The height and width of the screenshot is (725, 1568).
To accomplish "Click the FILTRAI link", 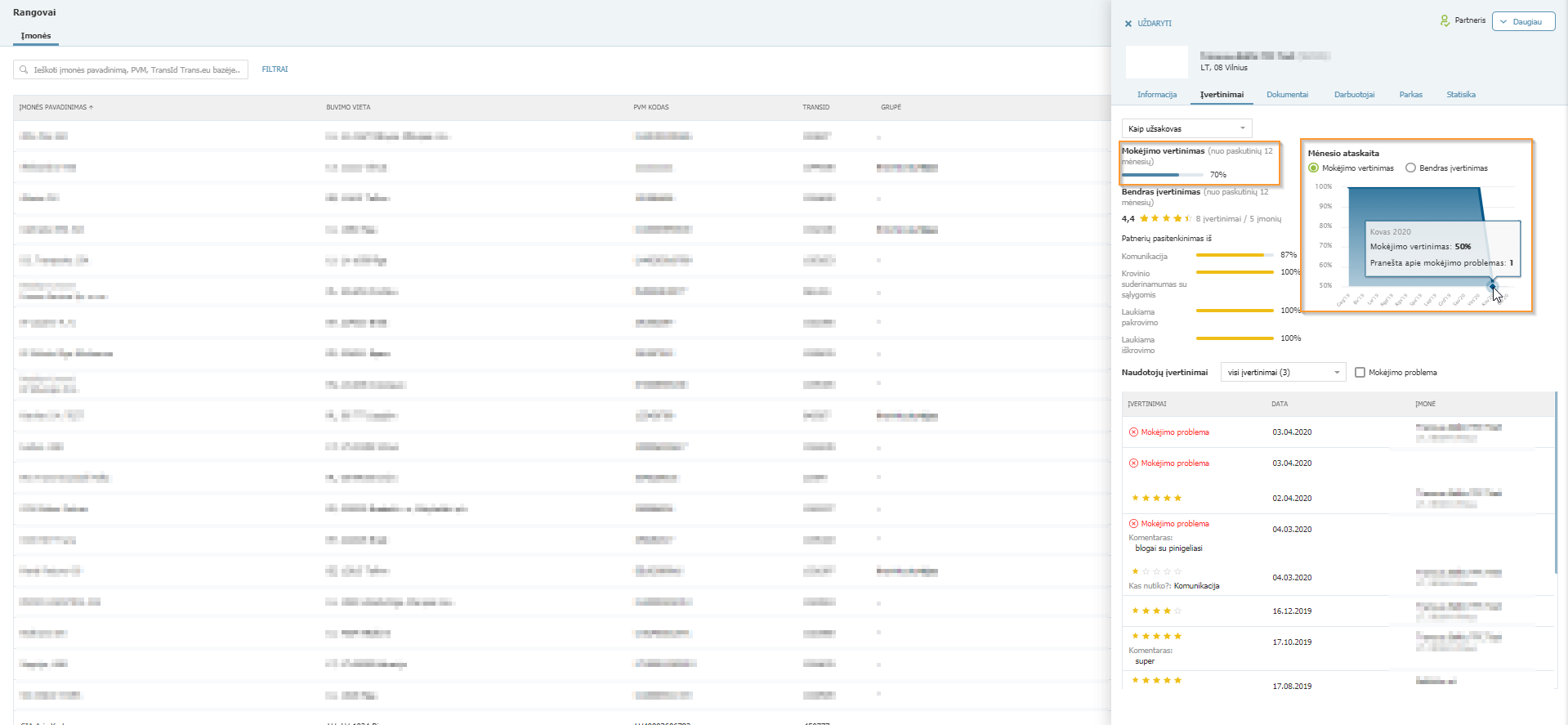I will [275, 69].
